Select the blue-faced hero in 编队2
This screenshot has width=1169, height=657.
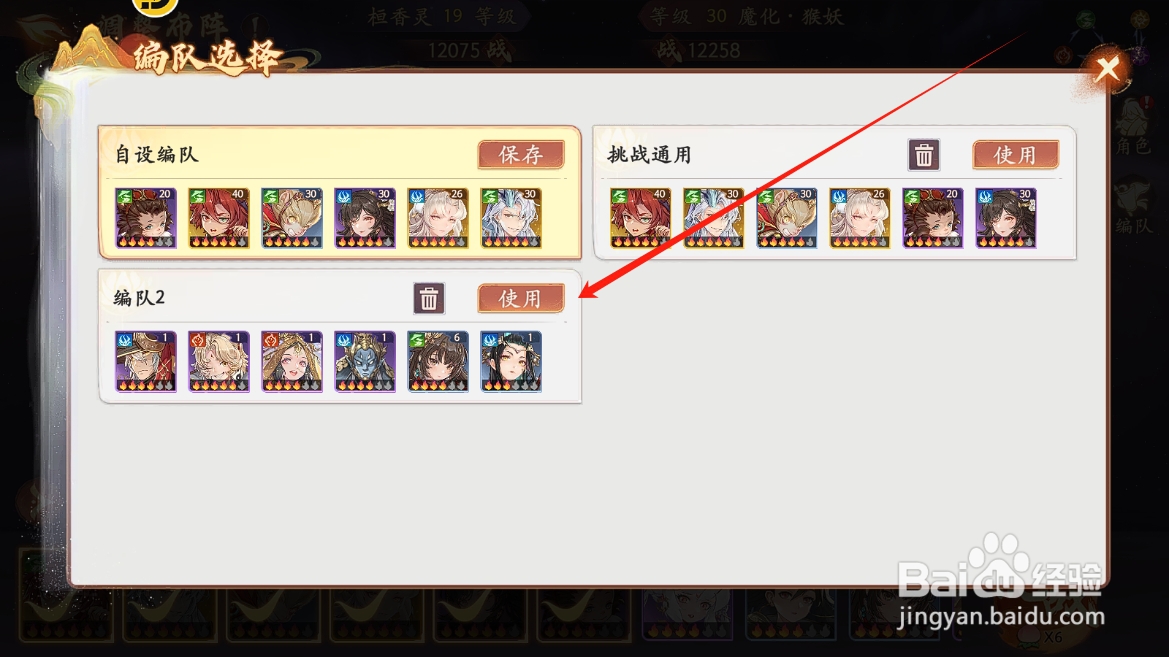pyautogui.click(x=365, y=362)
